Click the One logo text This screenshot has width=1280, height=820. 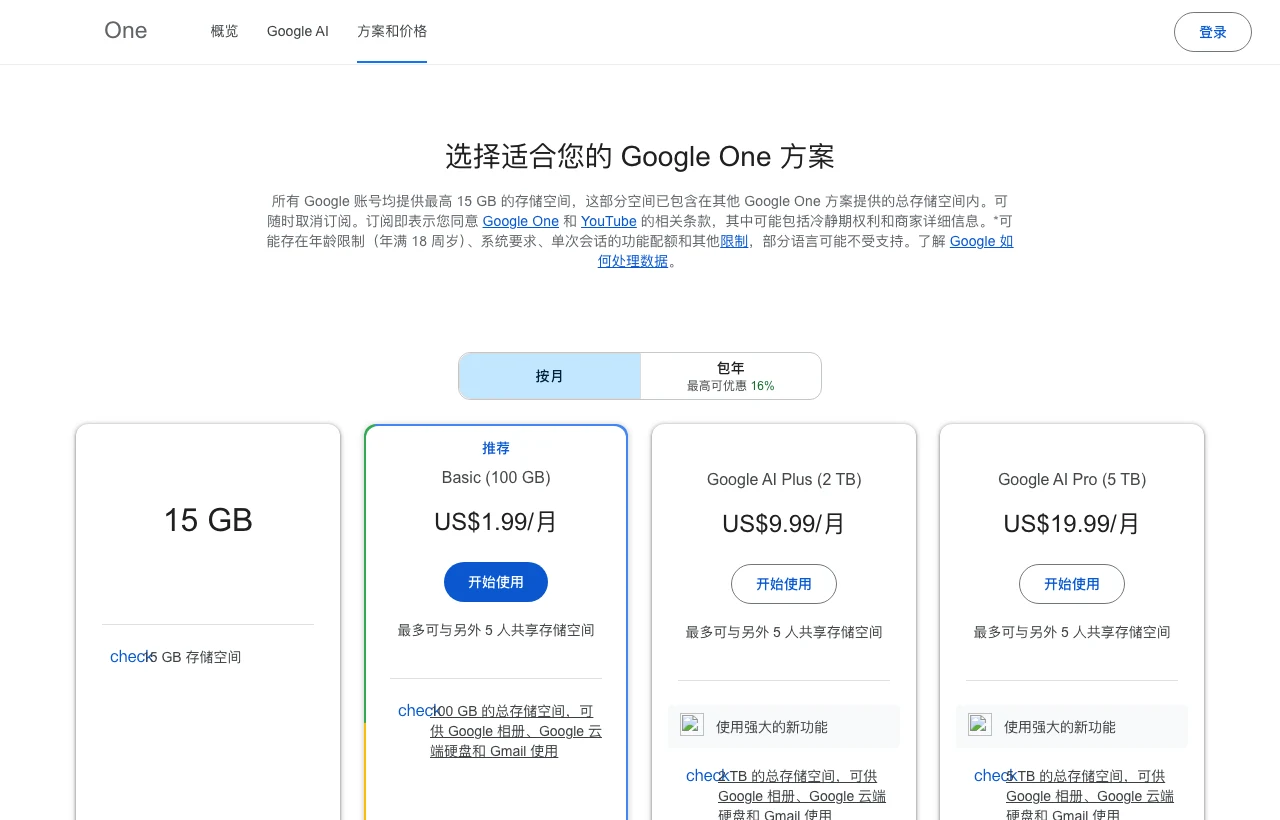tap(126, 31)
